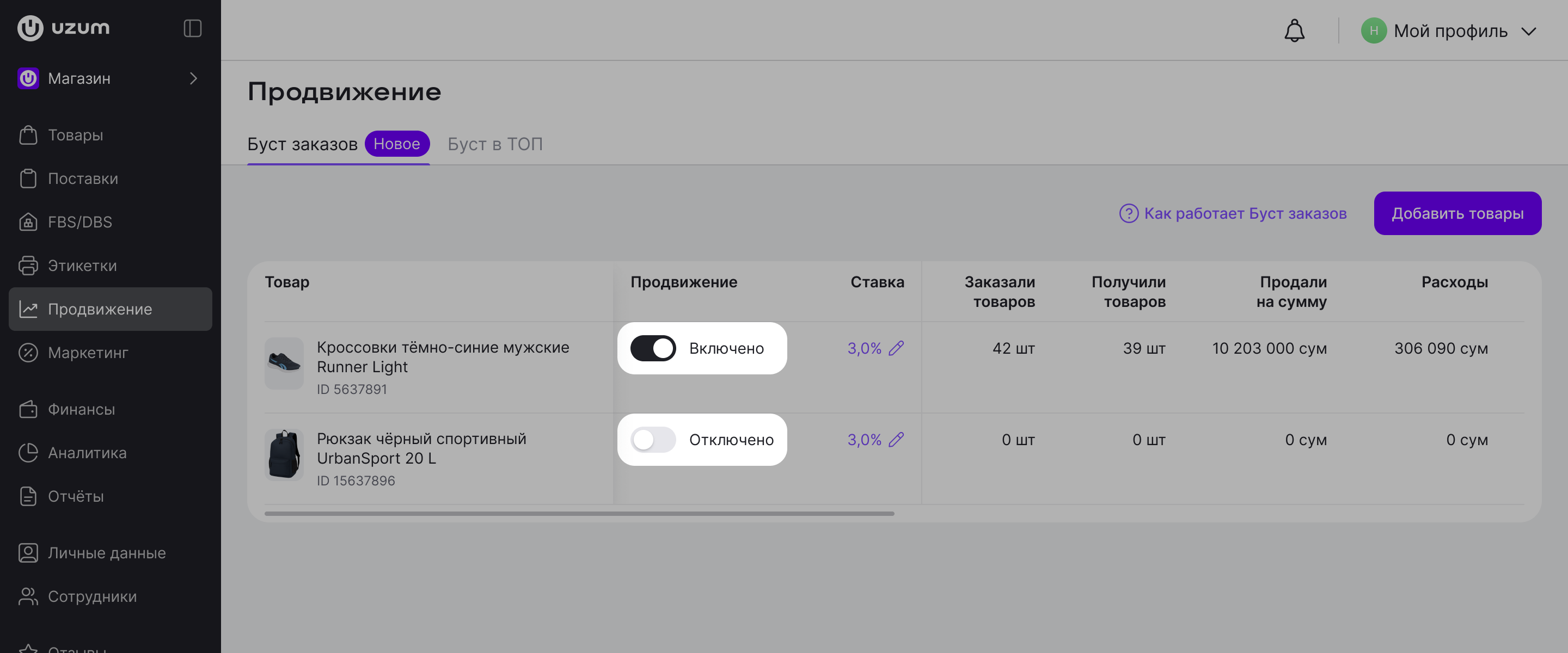Open black backpack product thumbnail
This screenshot has height=653, width=1568.
point(284,454)
